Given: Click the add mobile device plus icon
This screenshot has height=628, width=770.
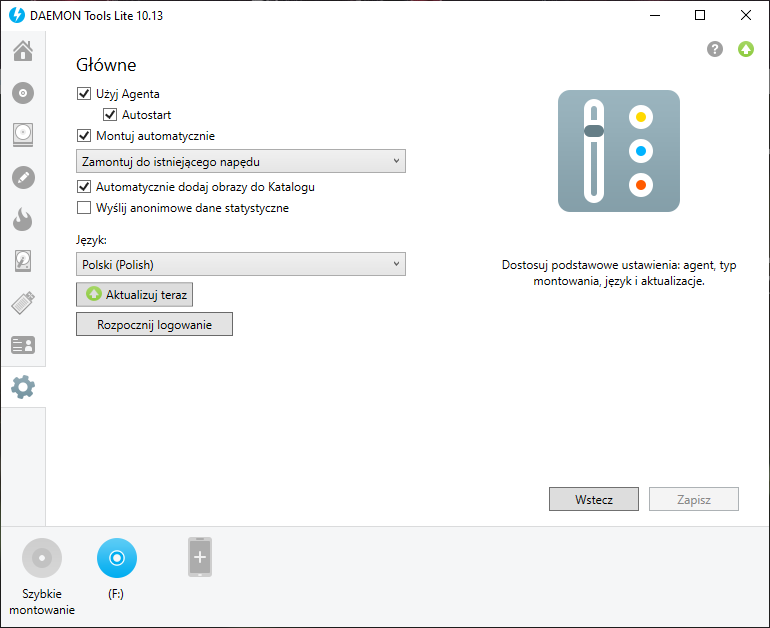Looking at the screenshot, I should 200,557.
